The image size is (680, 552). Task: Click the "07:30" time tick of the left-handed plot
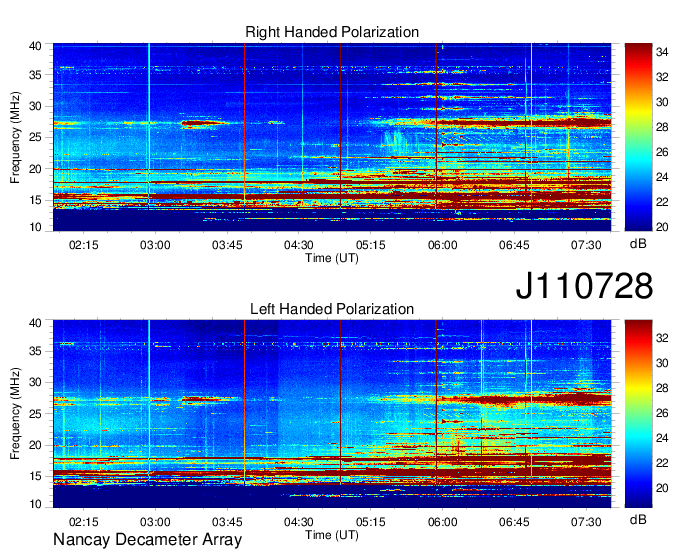click(x=586, y=522)
